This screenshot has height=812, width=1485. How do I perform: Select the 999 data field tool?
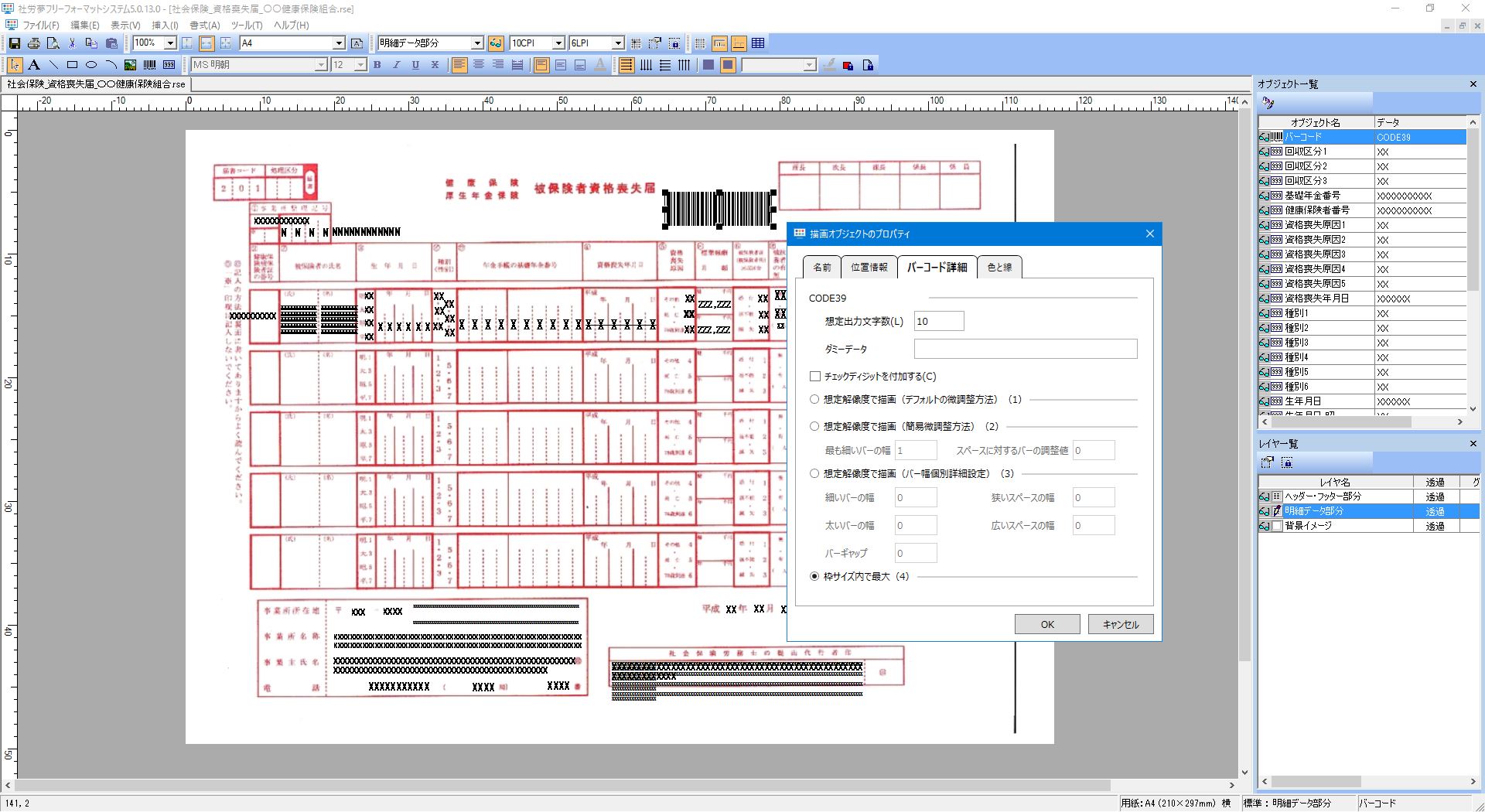169,65
